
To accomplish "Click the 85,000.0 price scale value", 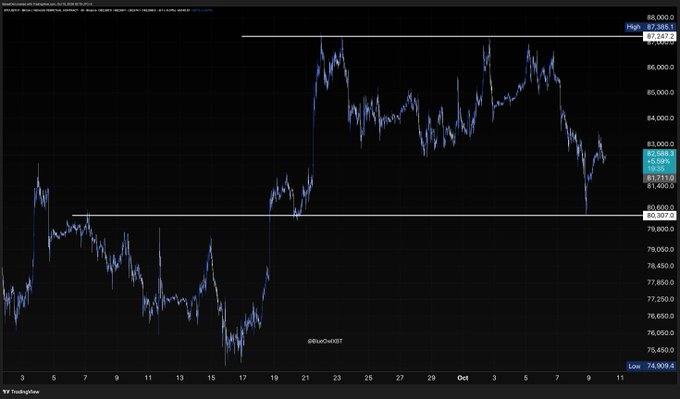I will click(x=660, y=92).
